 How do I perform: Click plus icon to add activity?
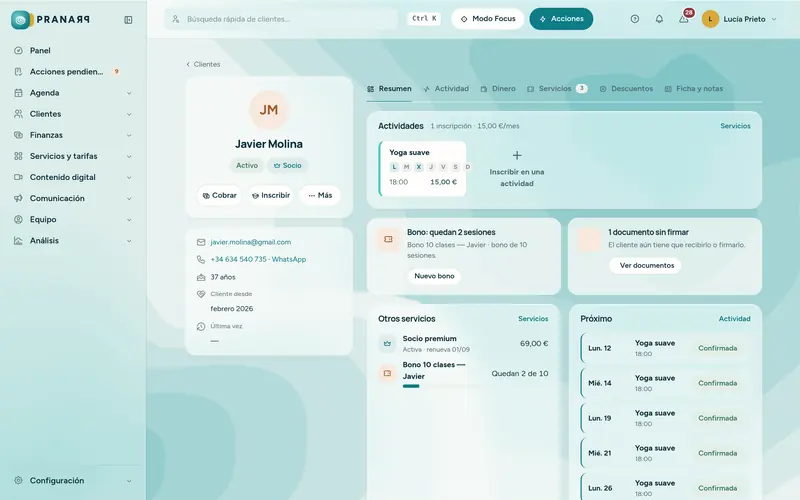point(517,155)
